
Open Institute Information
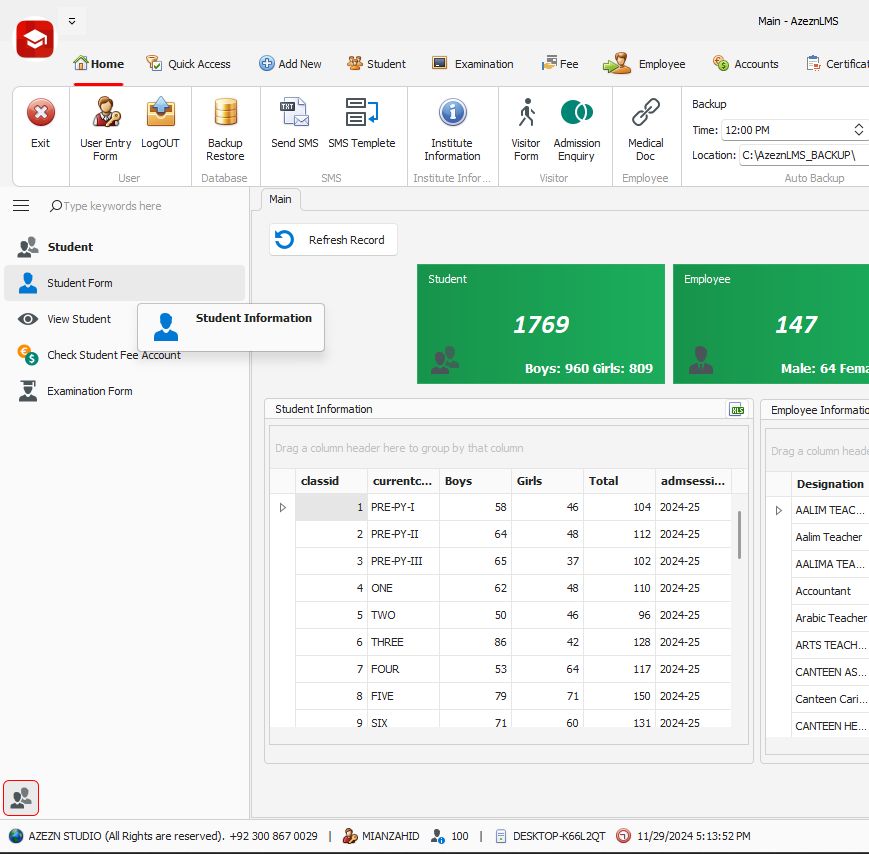pyautogui.click(x=452, y=126)
